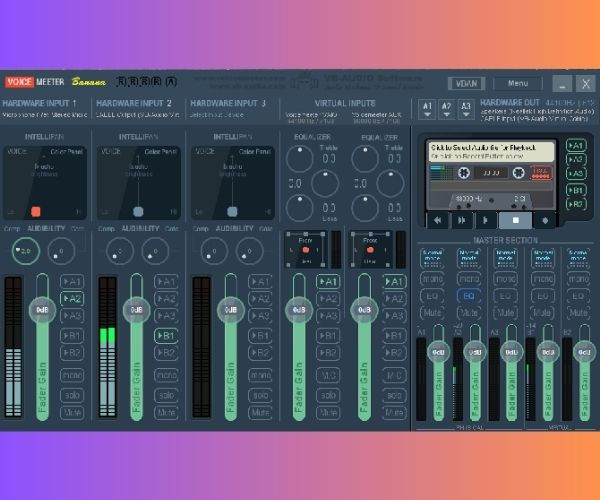Click master bus B2 fader knob
This screenshot has height=500, width=600.
584,352
